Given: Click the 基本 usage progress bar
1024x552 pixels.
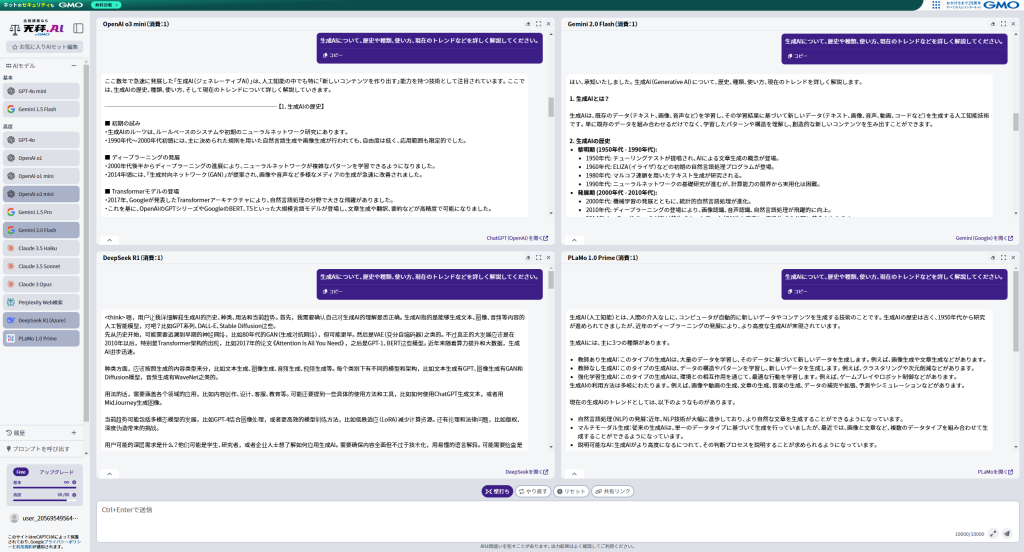Looking at the screenshot, I should (44, 487).
